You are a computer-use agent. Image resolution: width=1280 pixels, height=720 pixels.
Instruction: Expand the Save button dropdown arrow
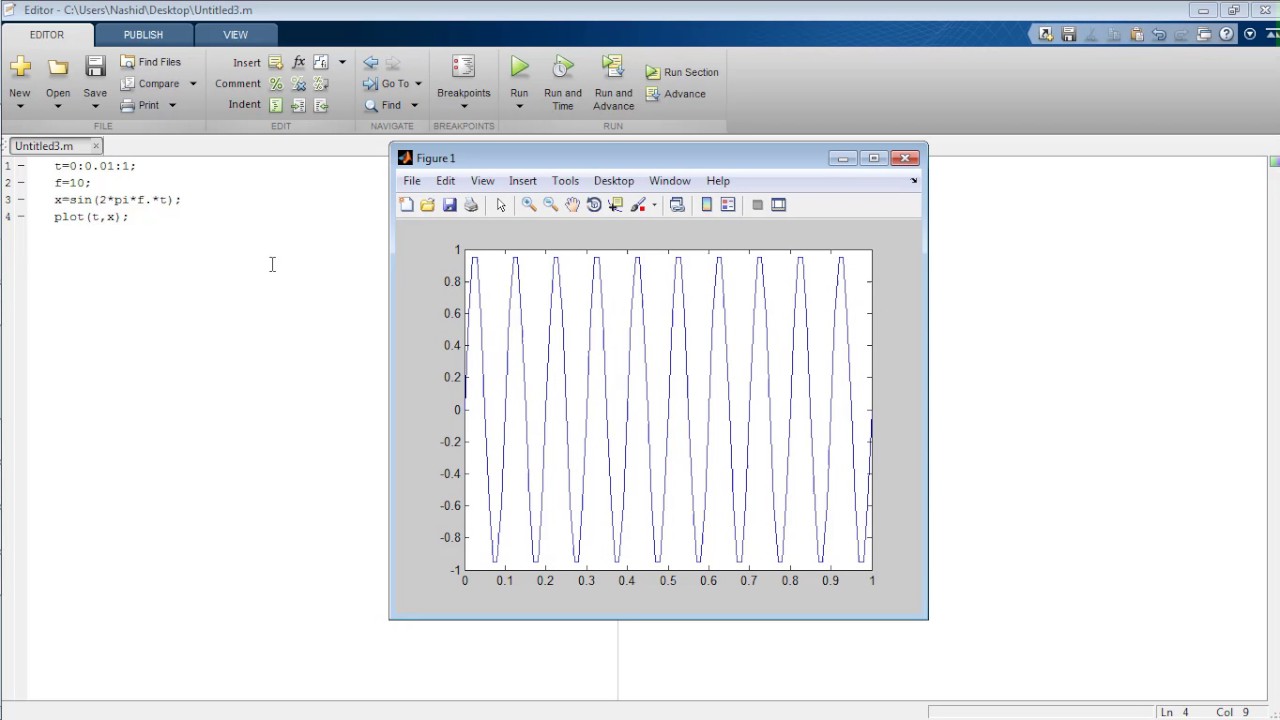click(95, 106)
